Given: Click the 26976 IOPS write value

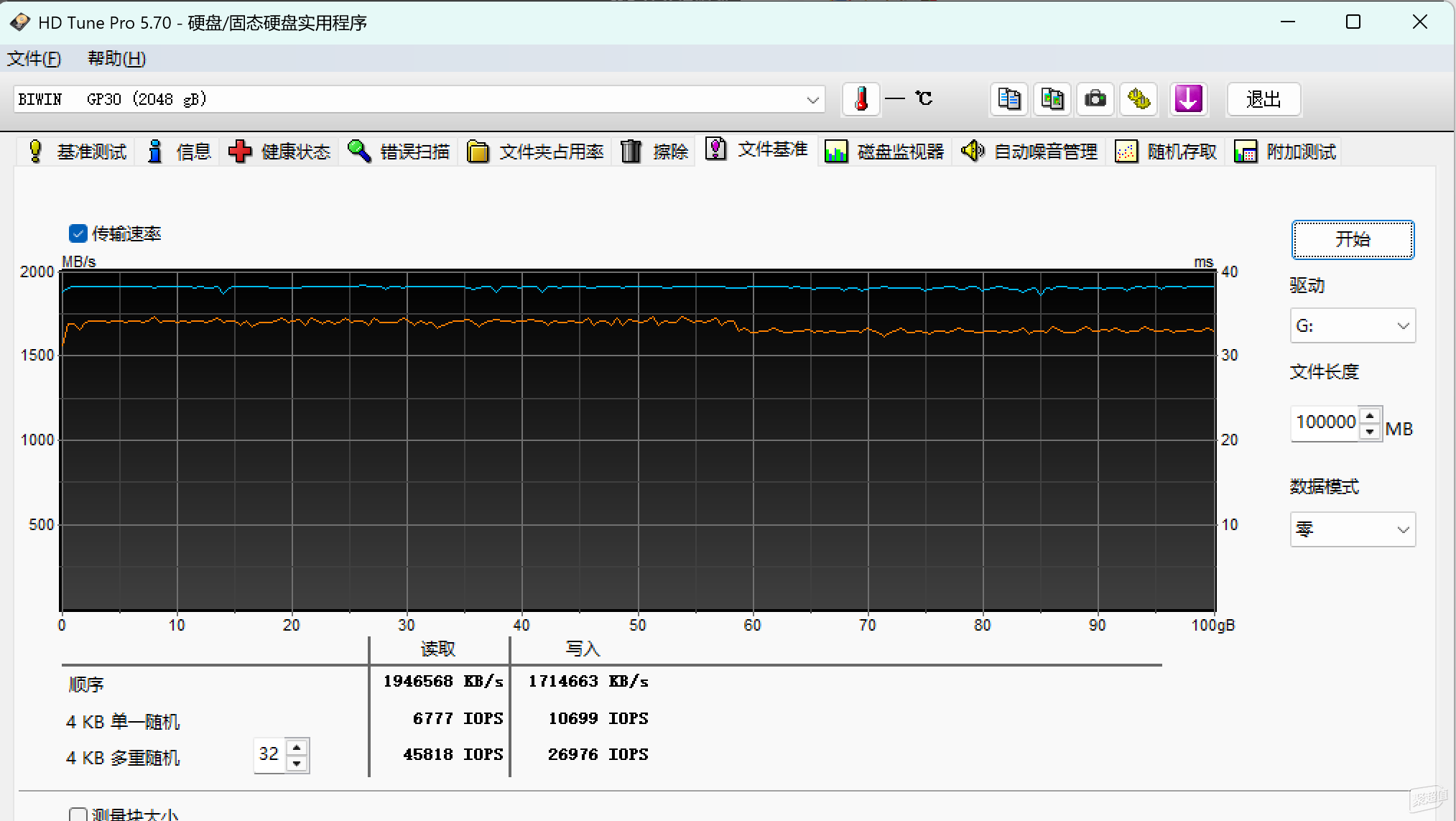Looking at the screenshot, I should 598,754.
